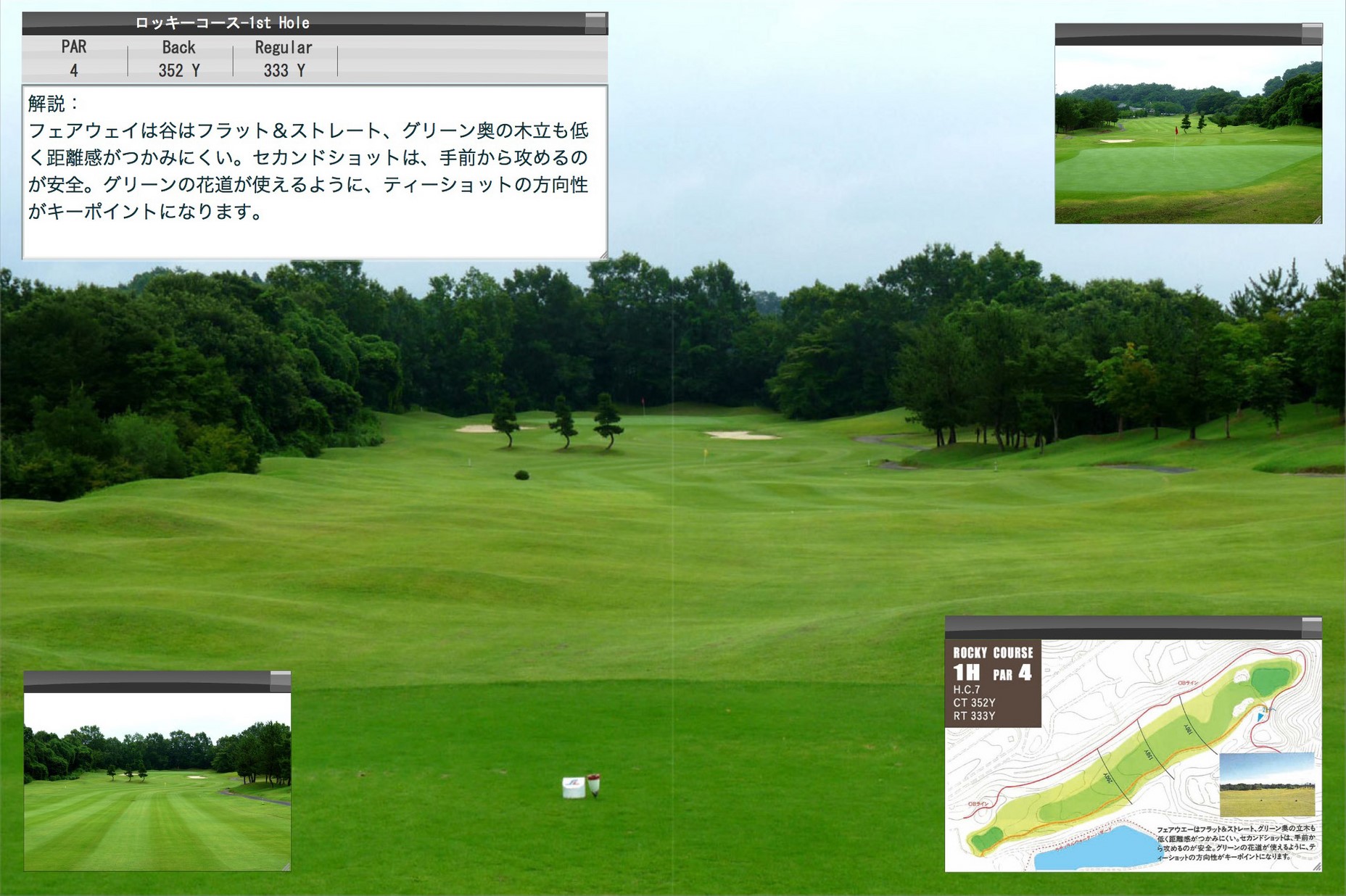Click the title bar button of course map panel
1346x896 pixels.
pyautogui.click(x=1312, y=628)
